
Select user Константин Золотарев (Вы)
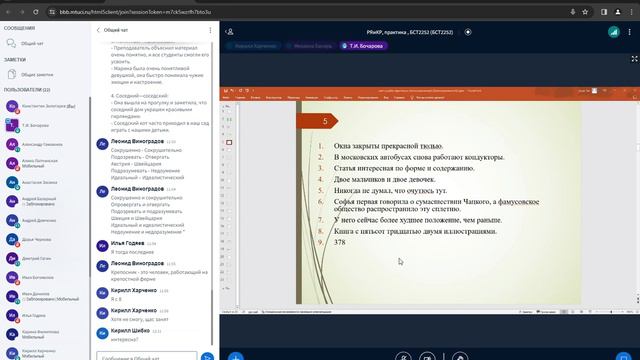(45, 106)
